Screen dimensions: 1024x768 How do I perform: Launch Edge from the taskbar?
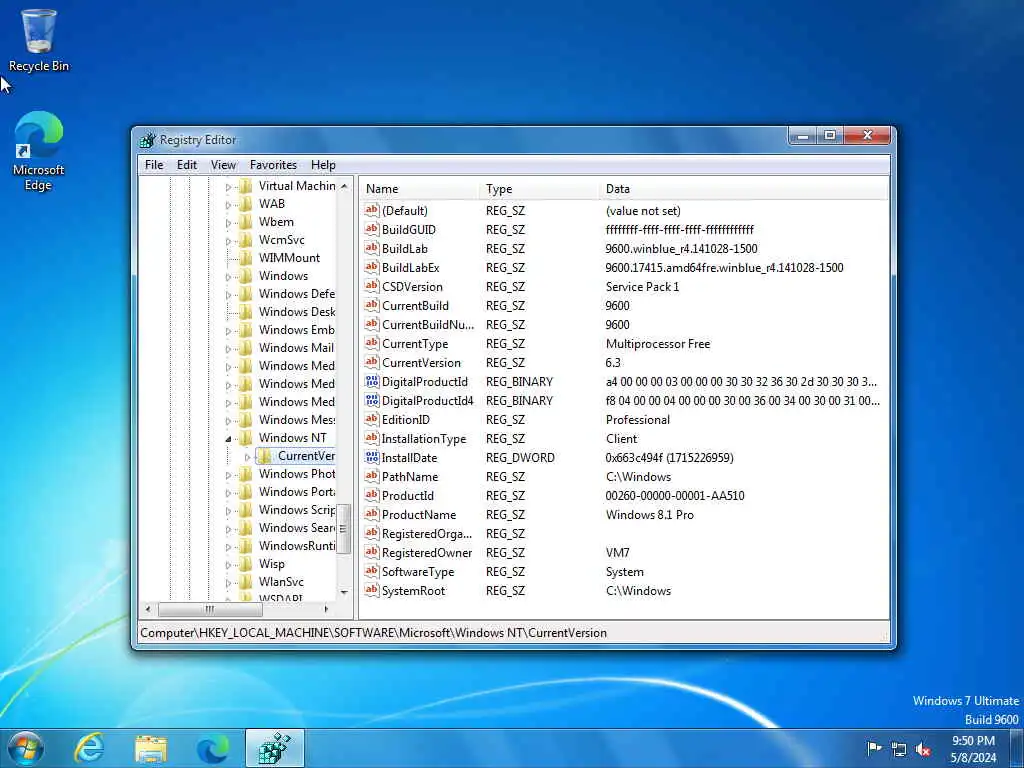(213, 748)
